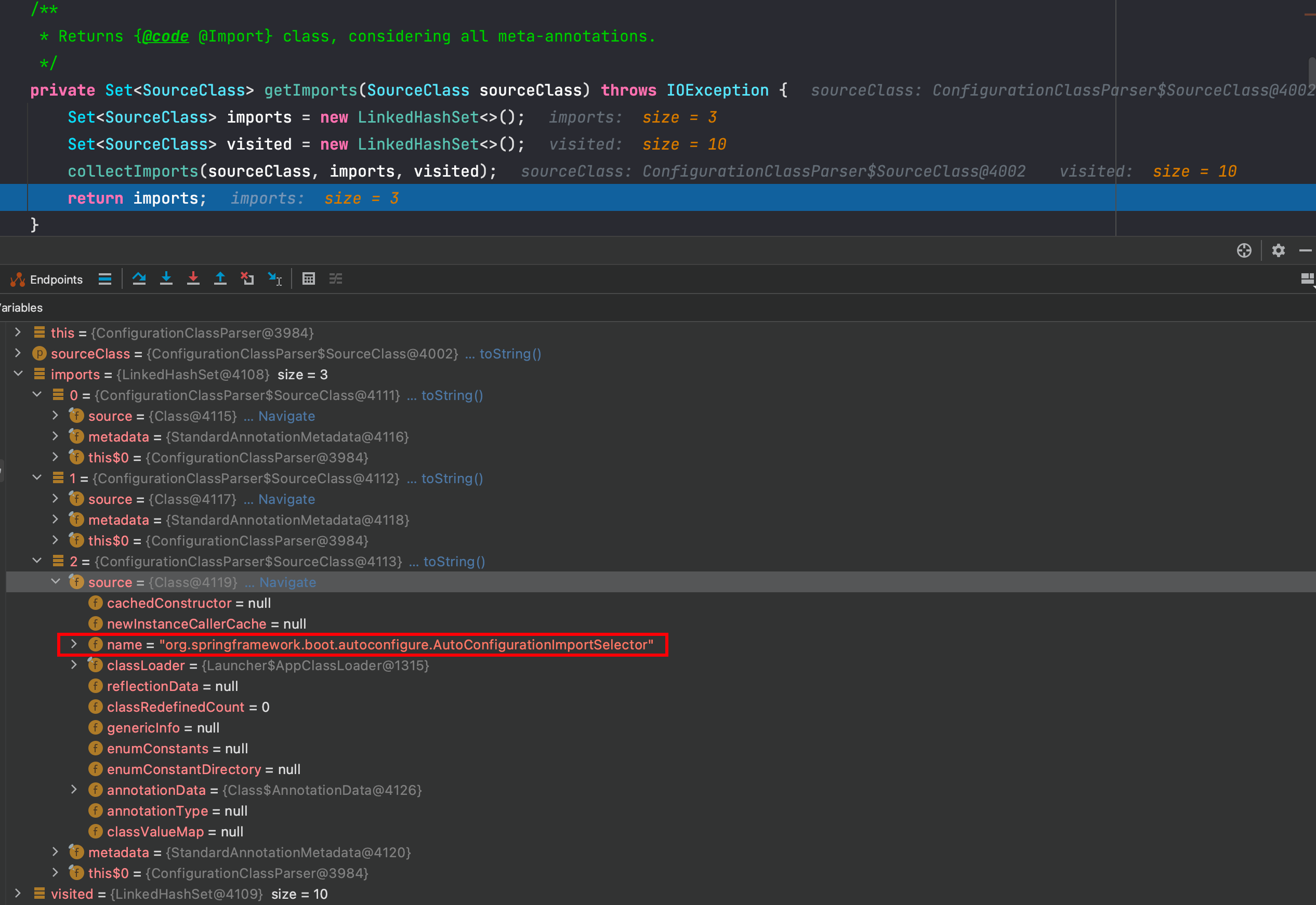This screenshot has width=1316, height=905.
Task: Collapse the imports LinkedHashSet node
Action: [18, 374]
